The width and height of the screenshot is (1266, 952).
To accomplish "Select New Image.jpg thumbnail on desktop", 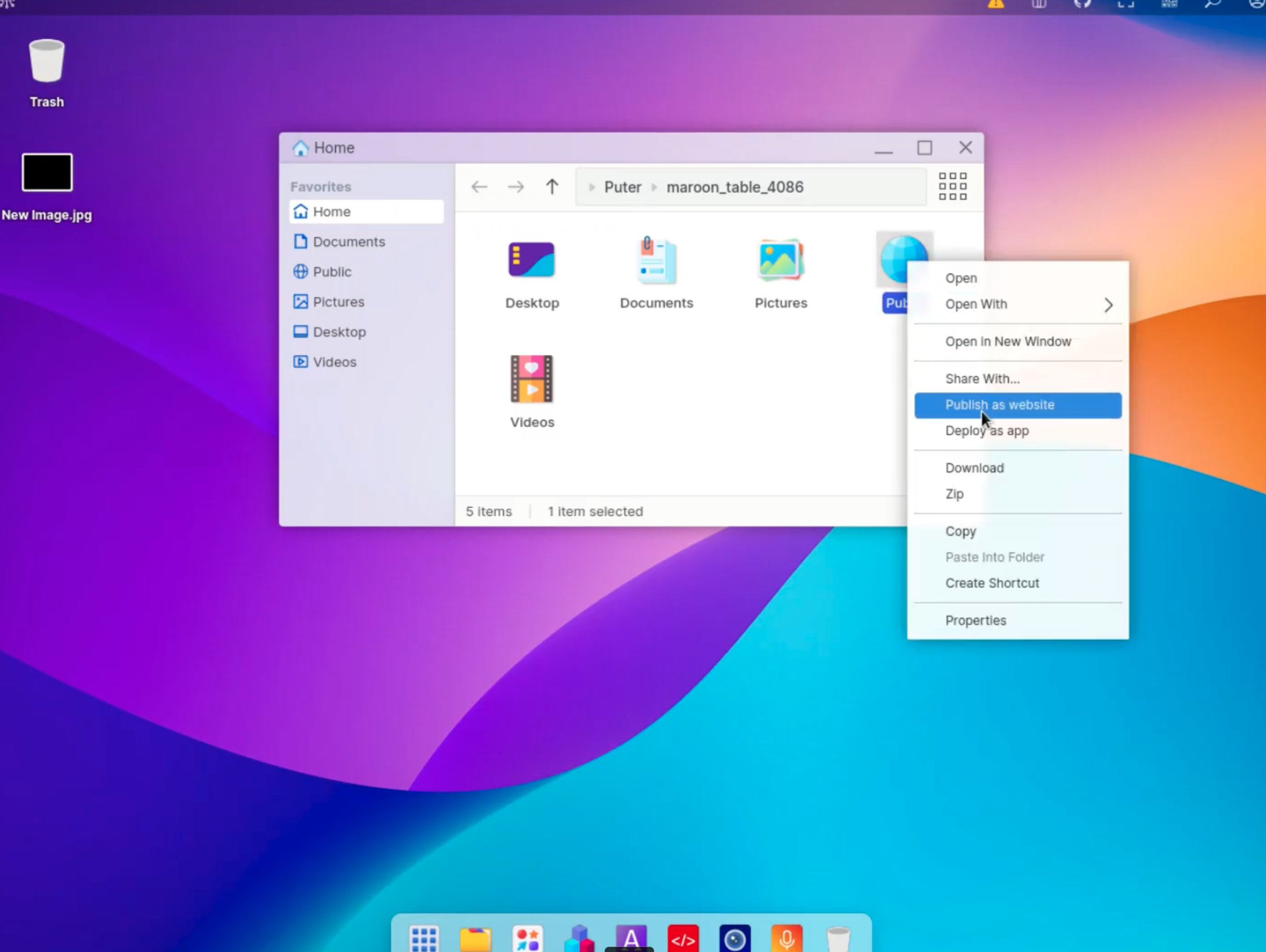I will point(47,172).
